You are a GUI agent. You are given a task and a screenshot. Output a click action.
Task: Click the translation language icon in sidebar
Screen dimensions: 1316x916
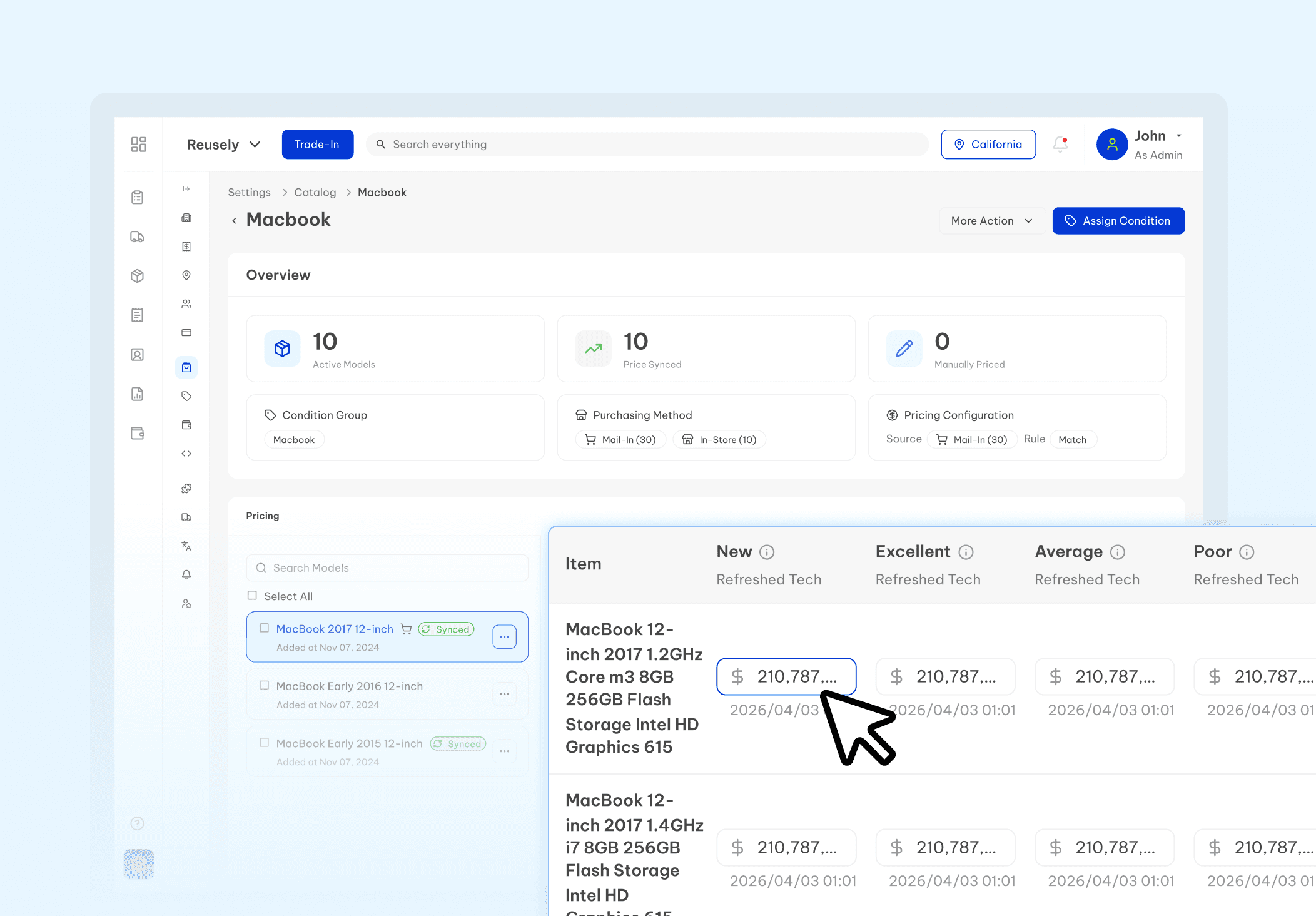[x=186, y=546]
